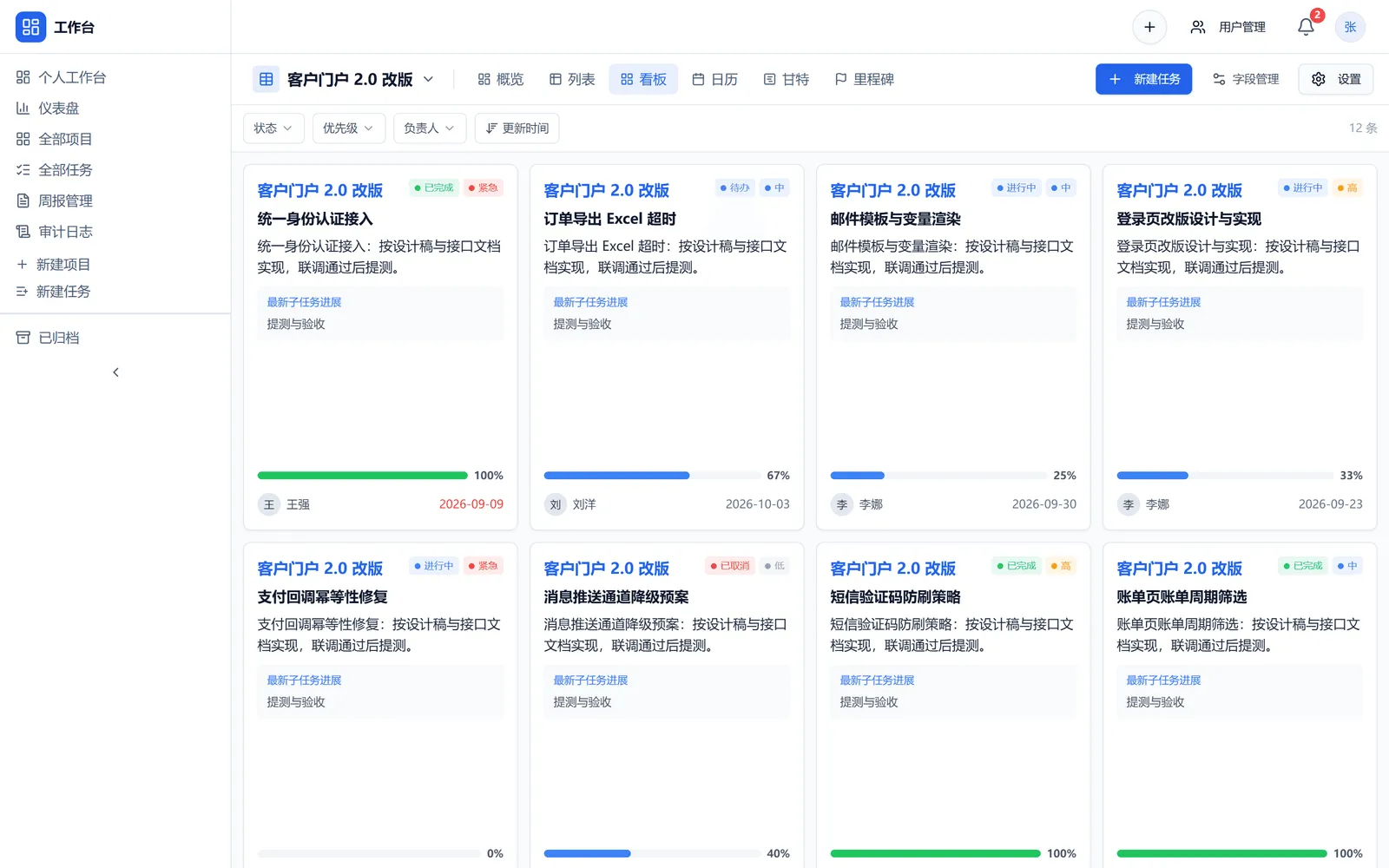Click assignee avatar 刘 on 订单导出 card
Image resolution: width=1389 pixels, height=868 pixels.
click(x=556, y=504)
